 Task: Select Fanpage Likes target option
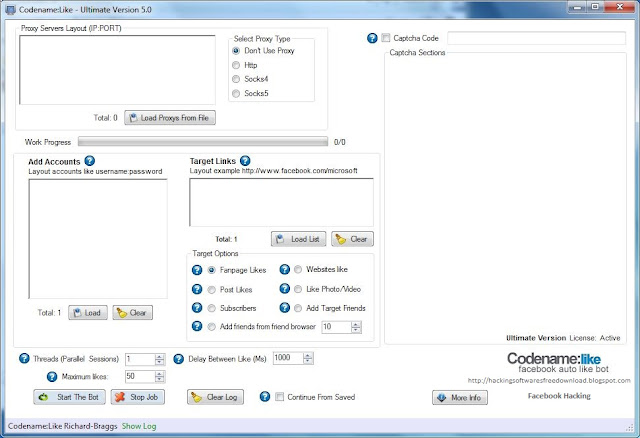[211, 270]
